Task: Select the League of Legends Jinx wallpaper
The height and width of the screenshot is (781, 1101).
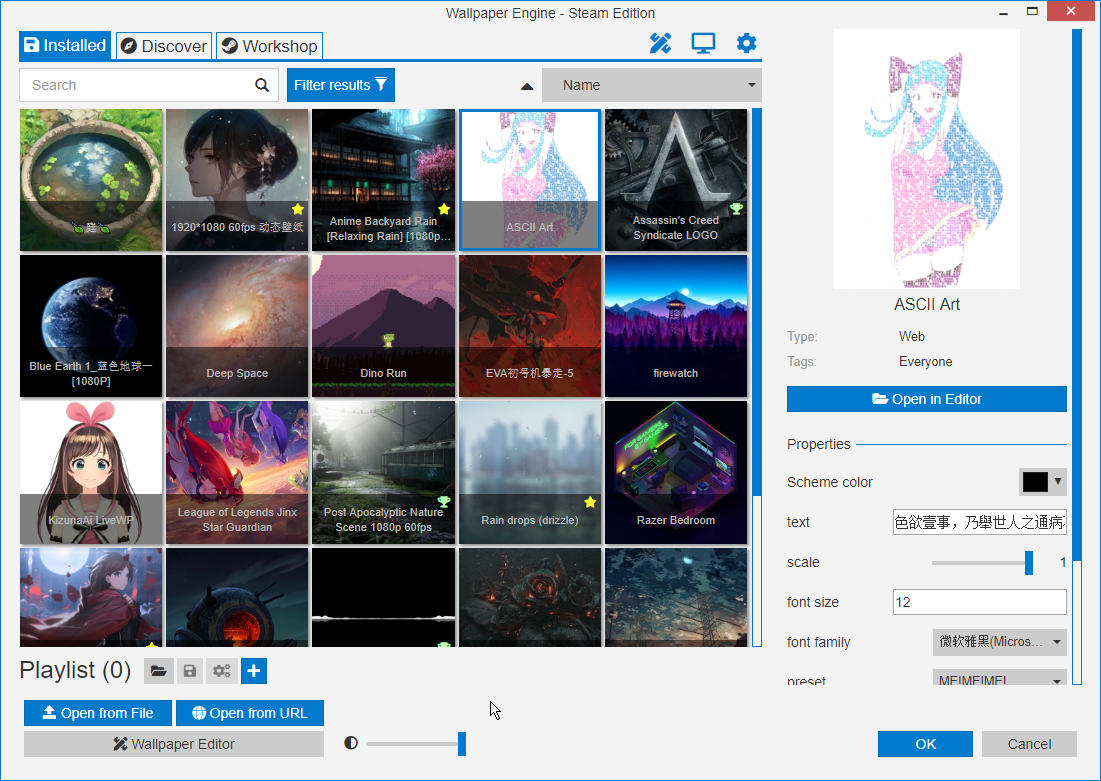Action: [237, 473]
